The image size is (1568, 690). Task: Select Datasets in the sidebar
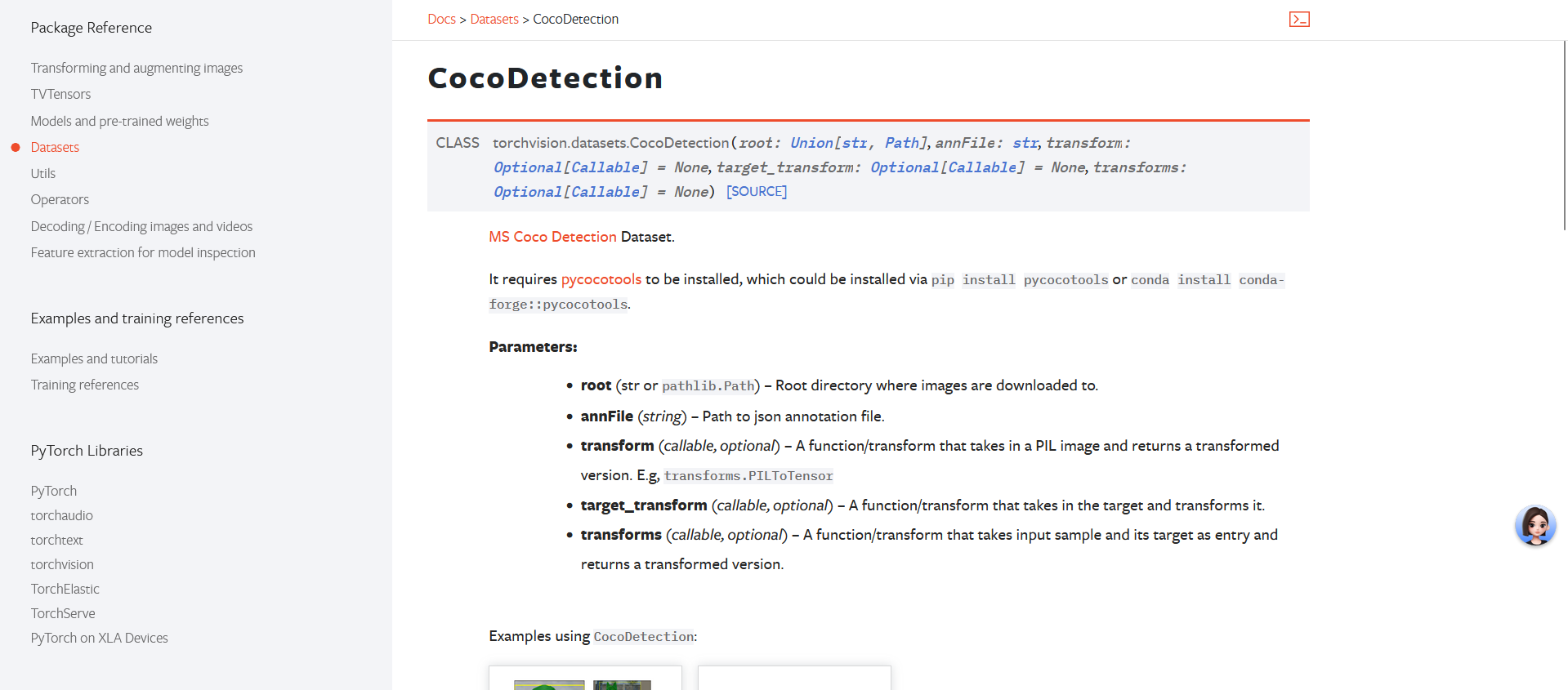coord(55,147)
